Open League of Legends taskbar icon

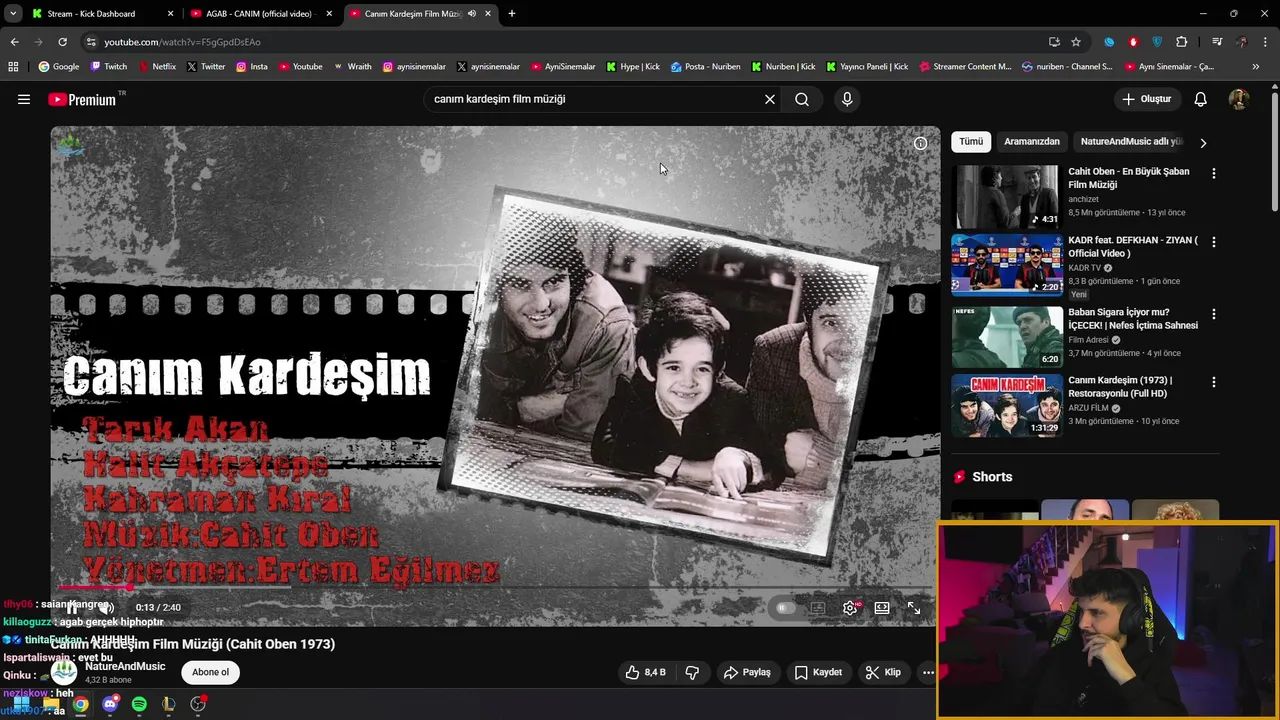pyautogui.click(x=168, y=704)
